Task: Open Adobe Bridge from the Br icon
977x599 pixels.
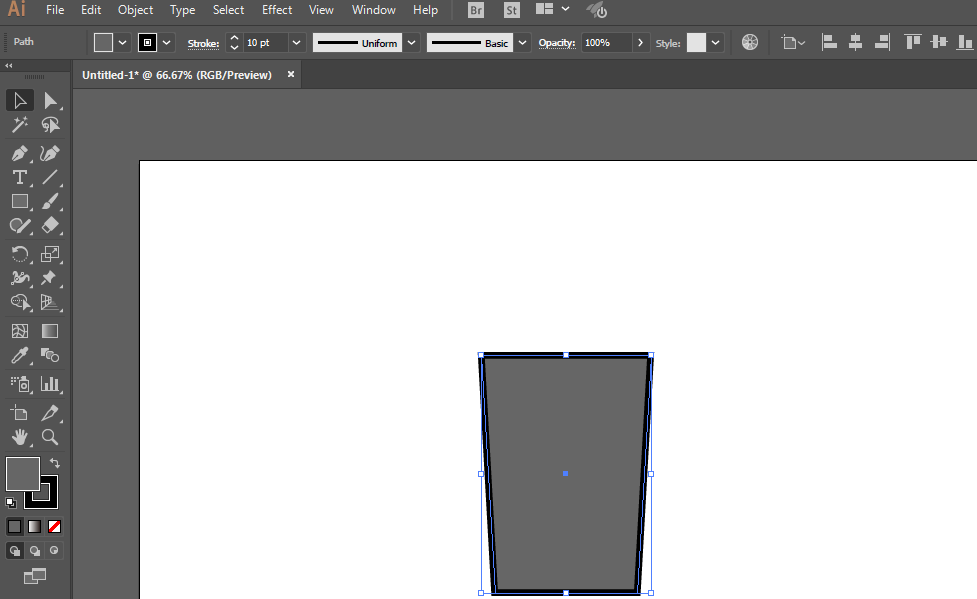Action: (x=477, y=10)
